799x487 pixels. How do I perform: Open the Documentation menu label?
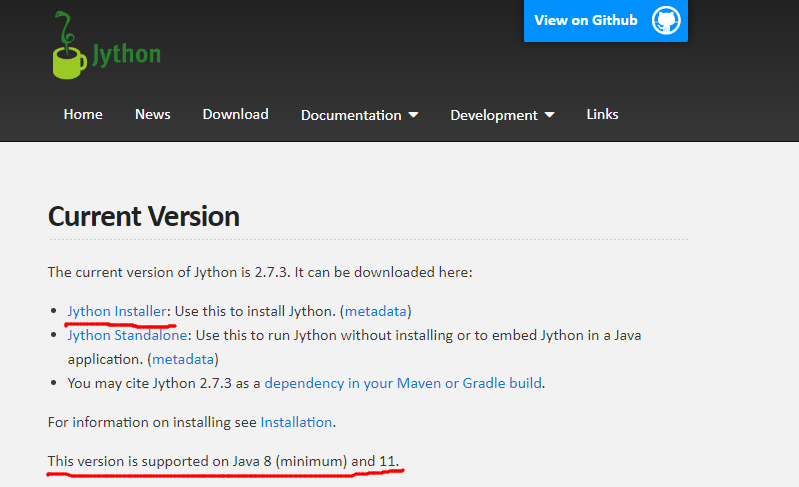point(351,115)
